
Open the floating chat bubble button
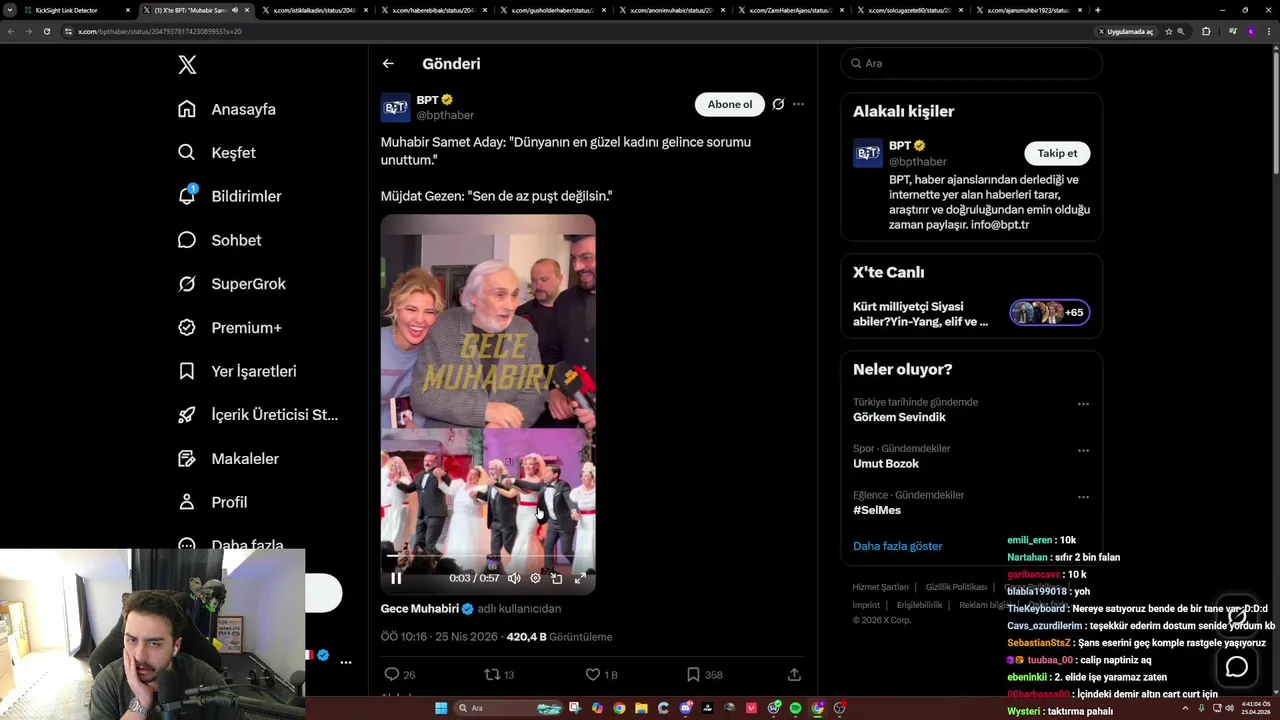click(x=1237, y=667)
